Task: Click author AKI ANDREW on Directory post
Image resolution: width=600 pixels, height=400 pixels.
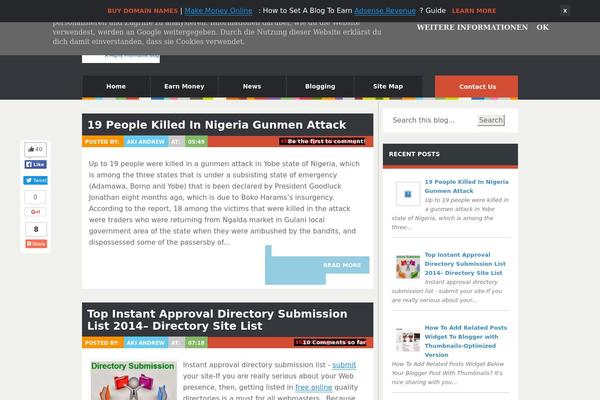Action: click(x=146, y=343)
